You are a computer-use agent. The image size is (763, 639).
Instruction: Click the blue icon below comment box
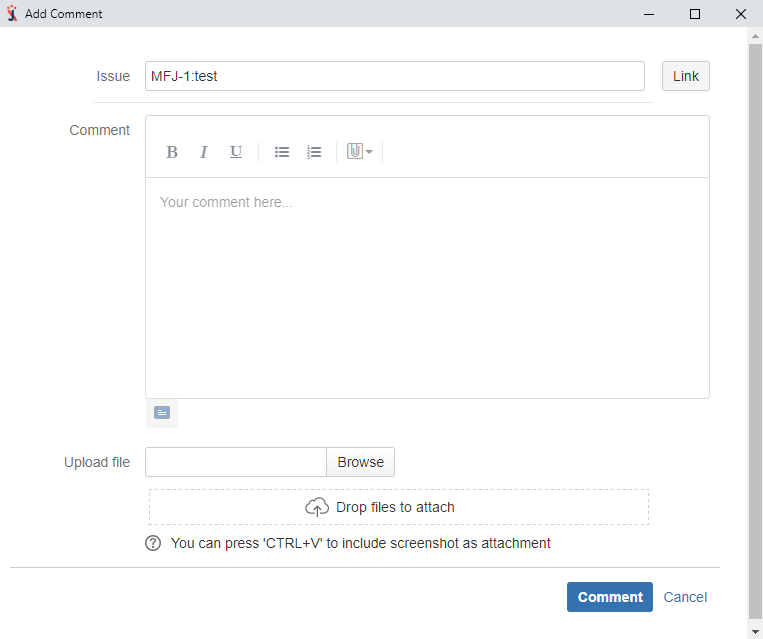click(162, 412)
